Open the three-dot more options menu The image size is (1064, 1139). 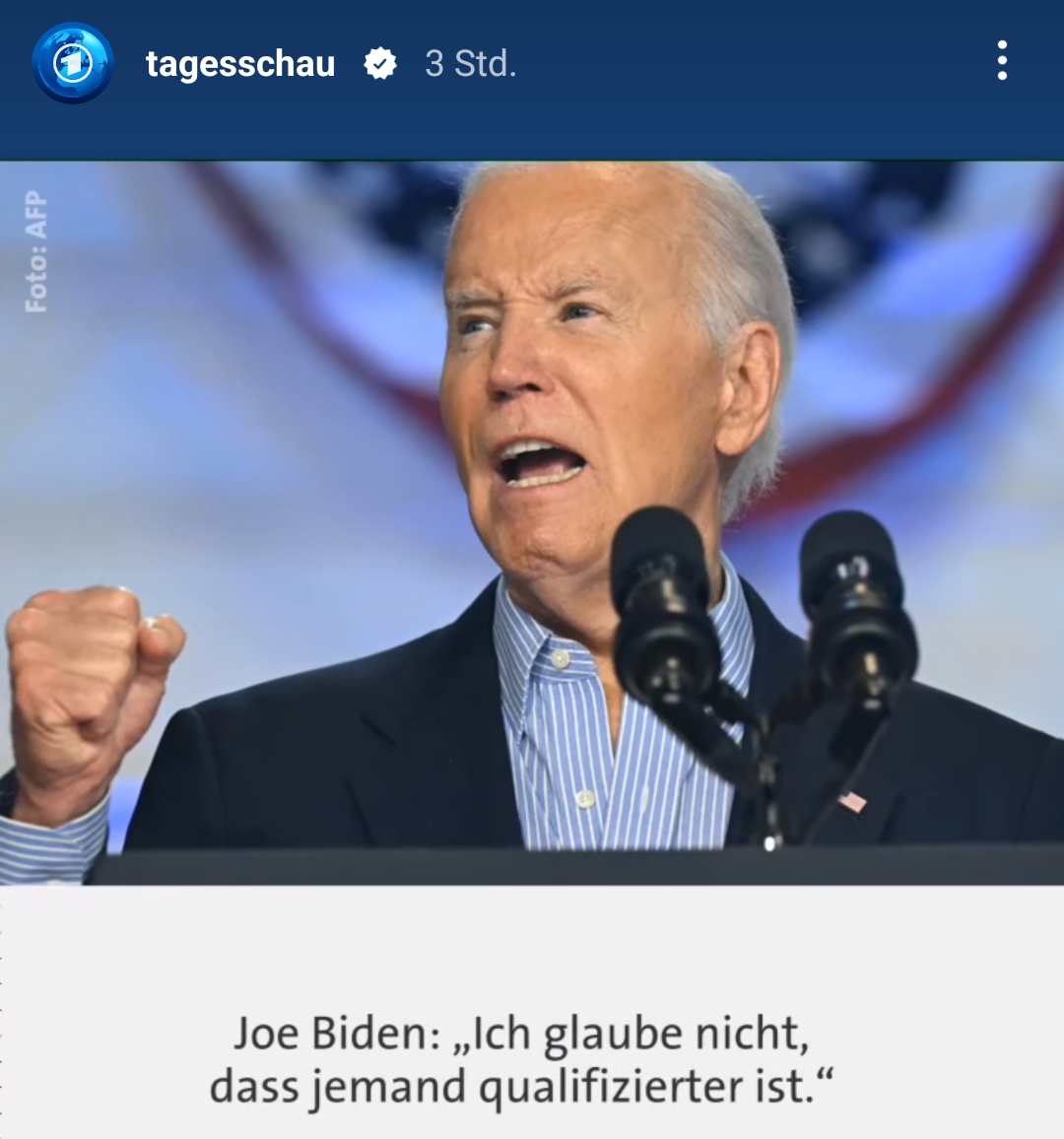(x=1002, y=60)
